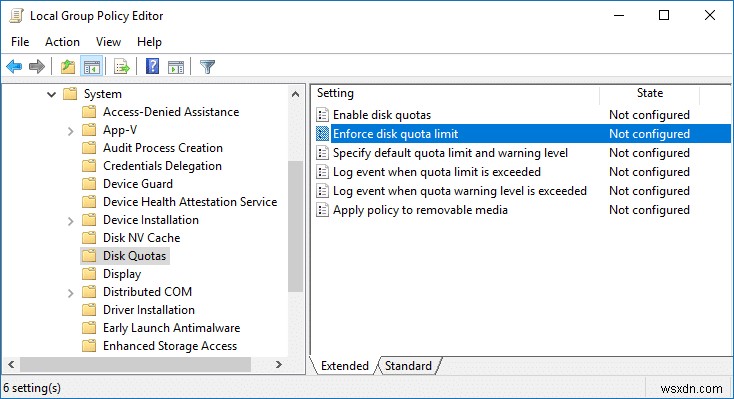Switch to the Extended tab
This screenshot has width=734, height=399.
pyautogui.click(x=345, y=365)
